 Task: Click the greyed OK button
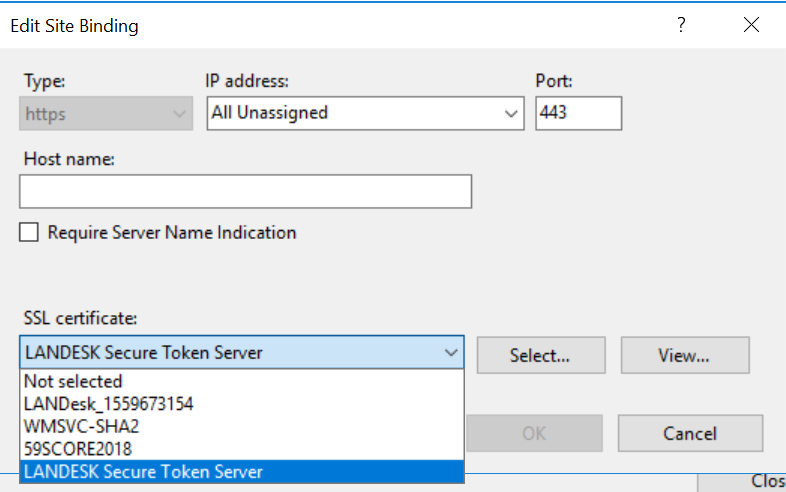click(x=534, y=433)
